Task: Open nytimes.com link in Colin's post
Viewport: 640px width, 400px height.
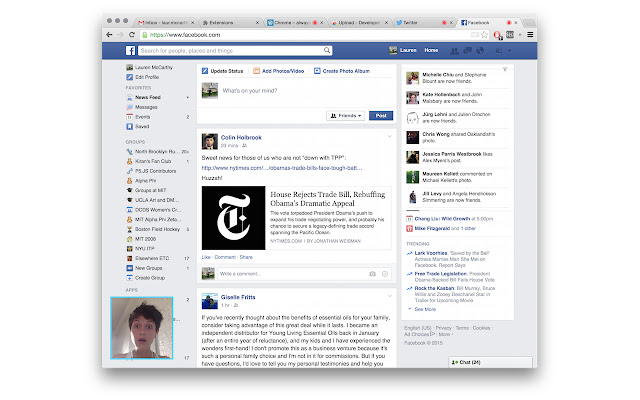Action: tap(282, 168)
